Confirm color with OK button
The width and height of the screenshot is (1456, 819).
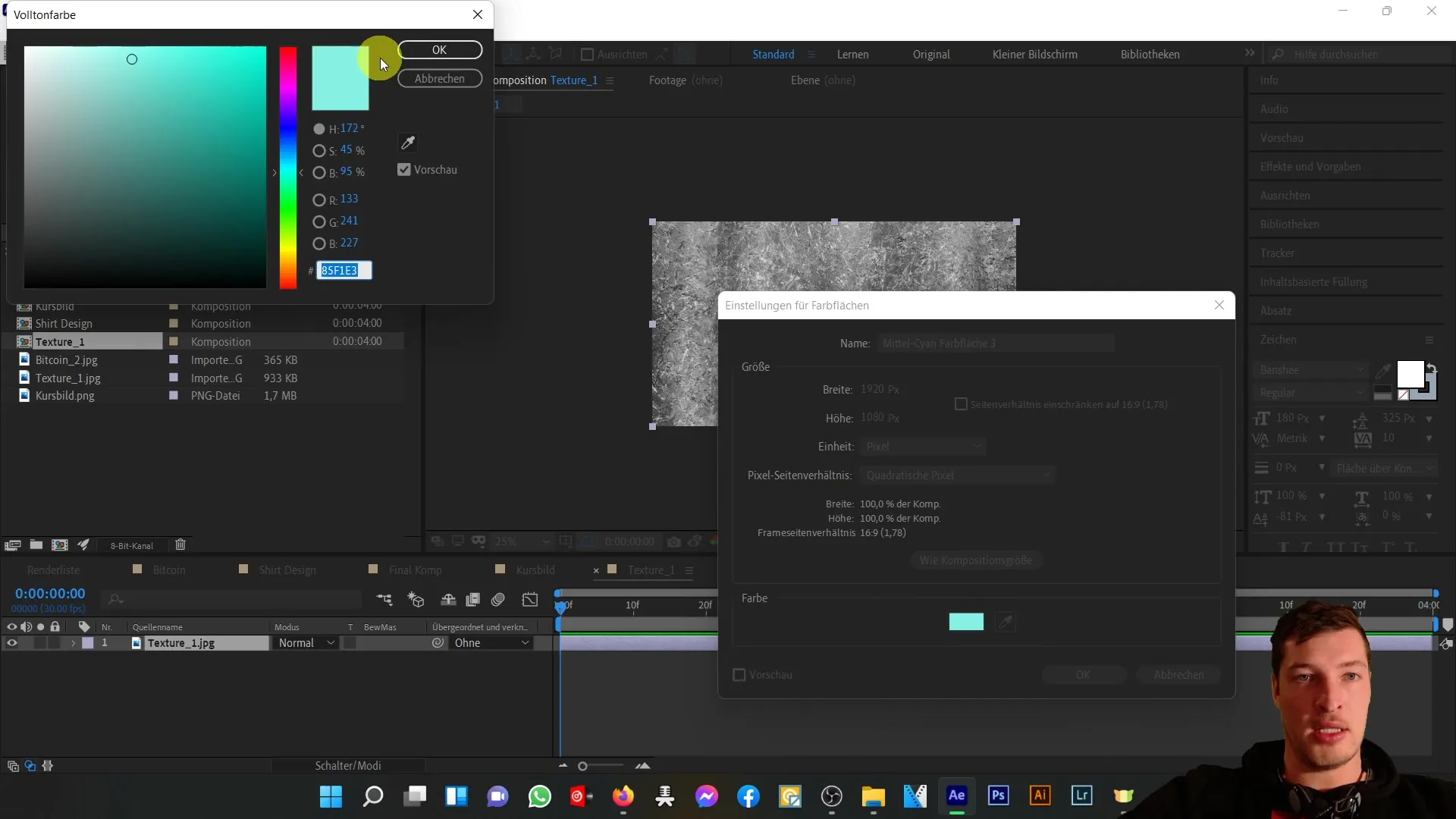click(x=440, y=50)
